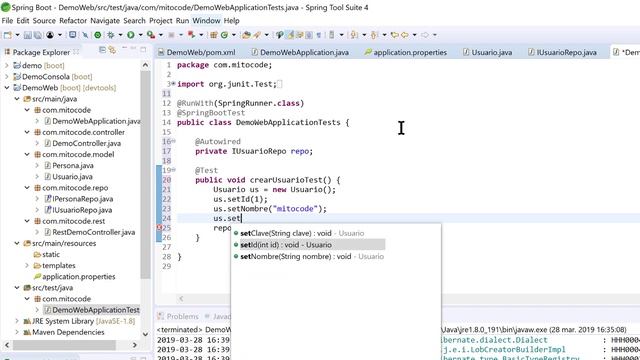Click the Debug bug toolbar icon
This screenshot has height=360, width=640.
click(111, 35)
